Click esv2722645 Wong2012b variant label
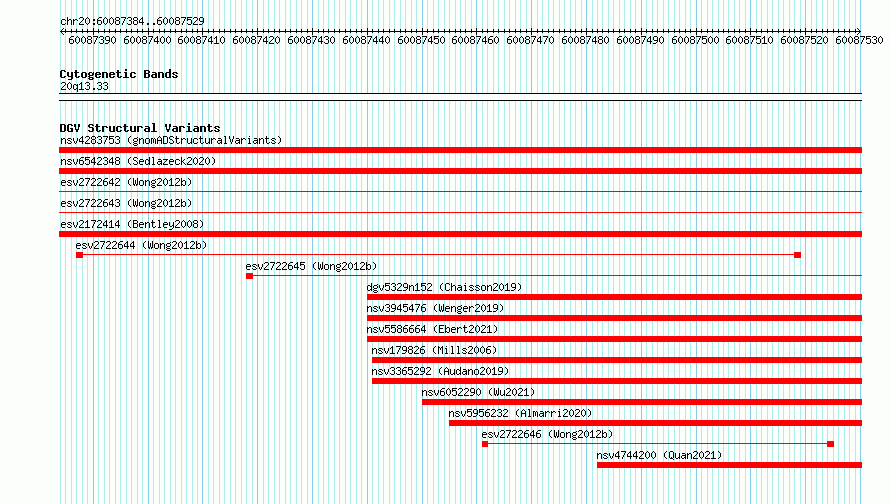The width and height of the screenshot is (890, 504). coord(311,266)
